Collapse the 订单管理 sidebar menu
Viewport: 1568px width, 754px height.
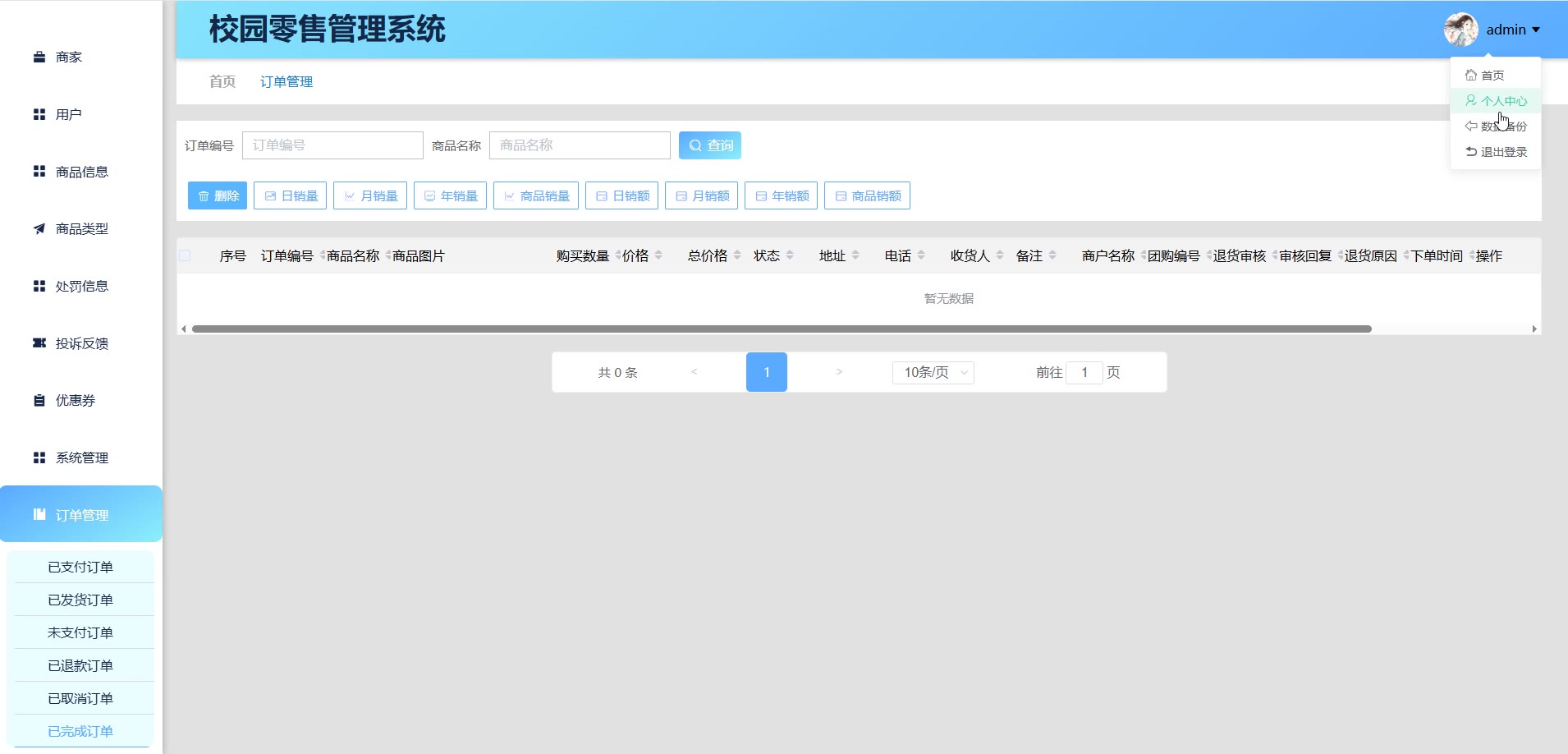pos(81,515)
